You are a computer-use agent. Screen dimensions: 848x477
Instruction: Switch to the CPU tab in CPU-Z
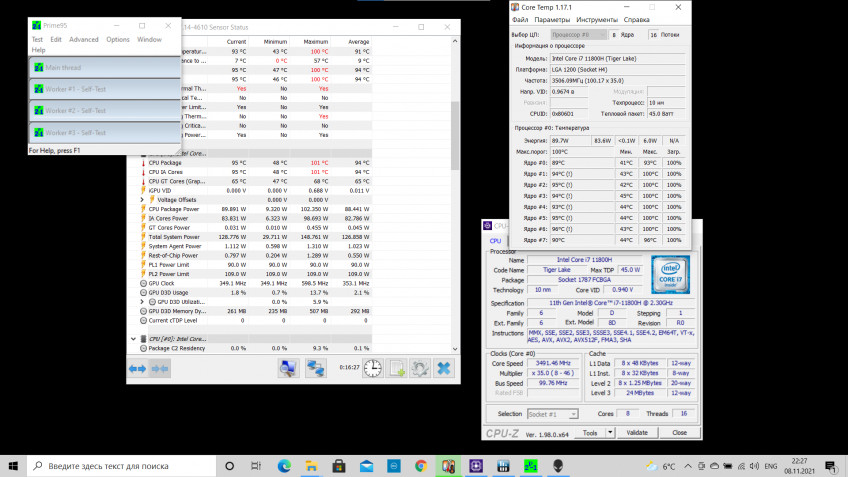point(495,241)
